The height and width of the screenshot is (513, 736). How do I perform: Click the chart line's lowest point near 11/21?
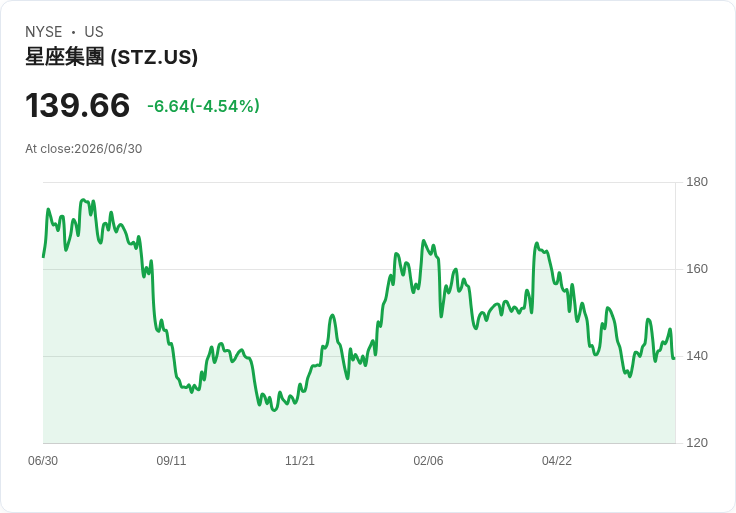275,410
